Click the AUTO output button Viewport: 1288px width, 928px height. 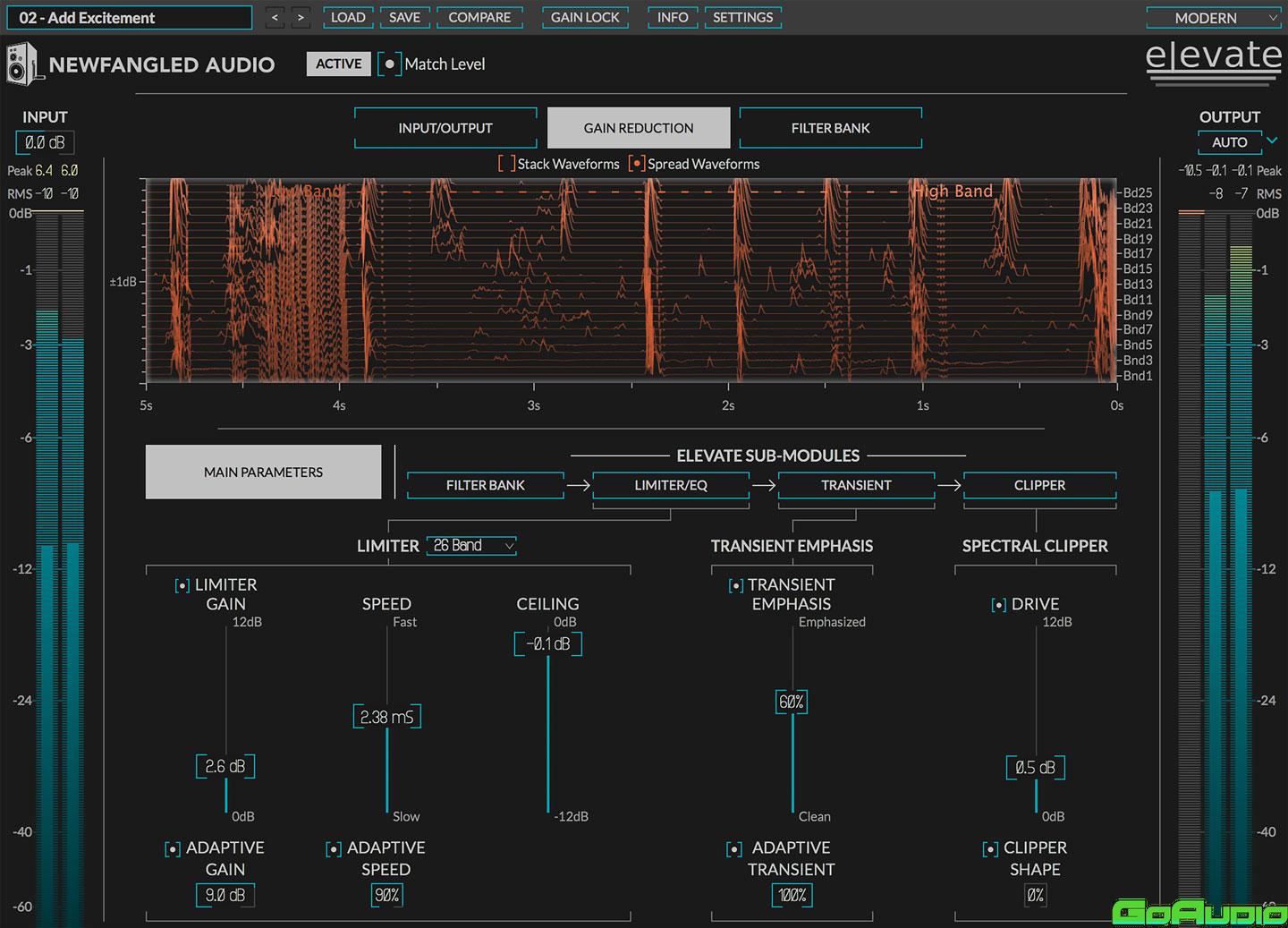[1230, 142]
